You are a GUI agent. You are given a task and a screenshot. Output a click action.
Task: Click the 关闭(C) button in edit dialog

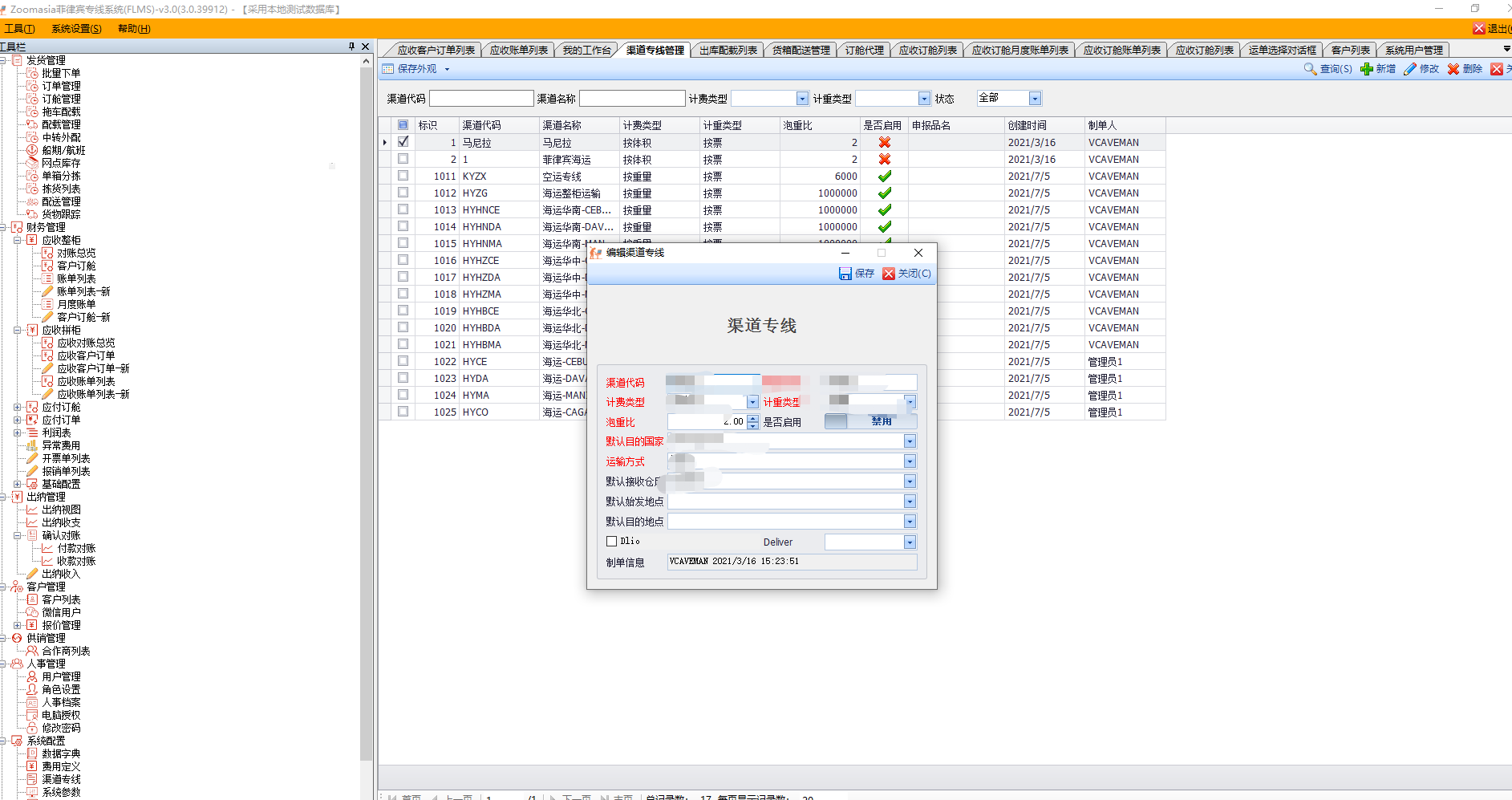906,274
